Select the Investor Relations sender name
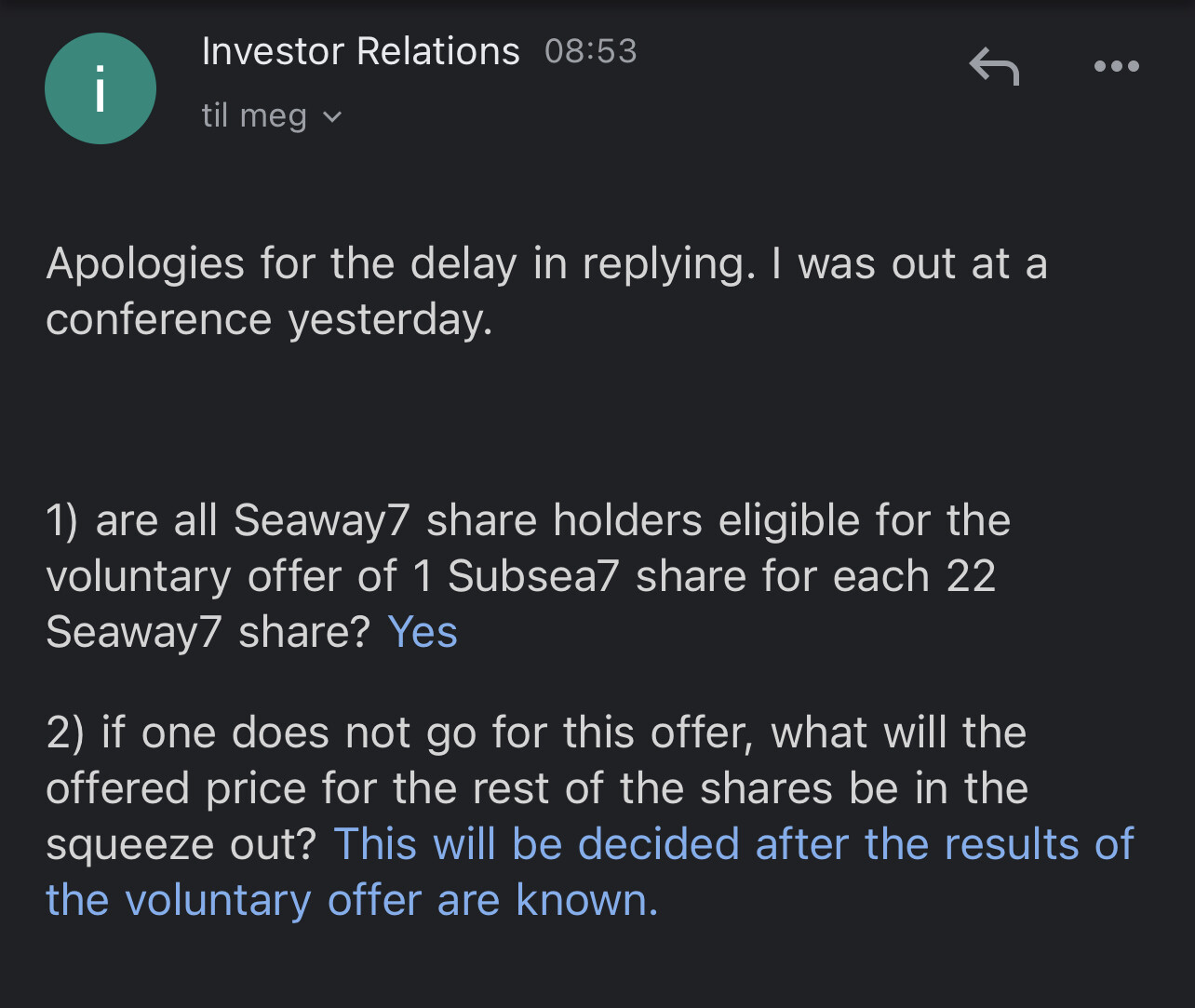Viewport: 1195px width, 1008px height. pos(360,51)
